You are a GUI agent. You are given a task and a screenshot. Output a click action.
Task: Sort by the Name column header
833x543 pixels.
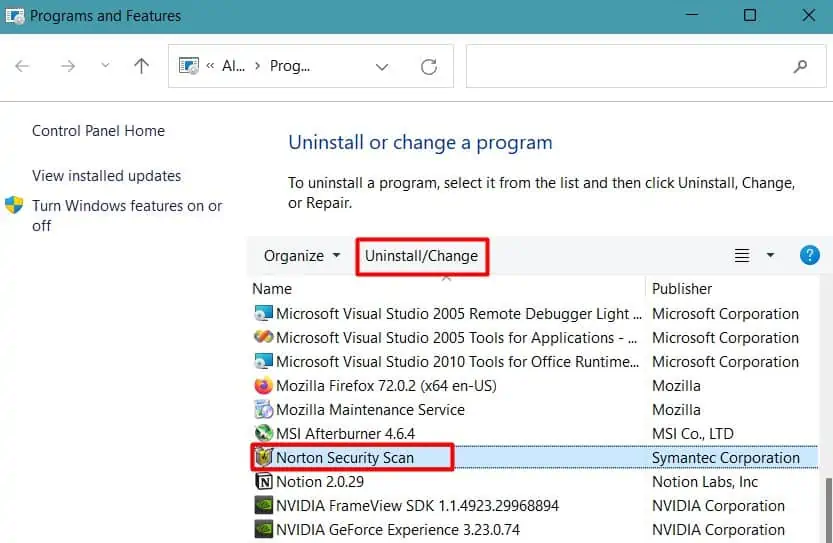tap(272, 289)
